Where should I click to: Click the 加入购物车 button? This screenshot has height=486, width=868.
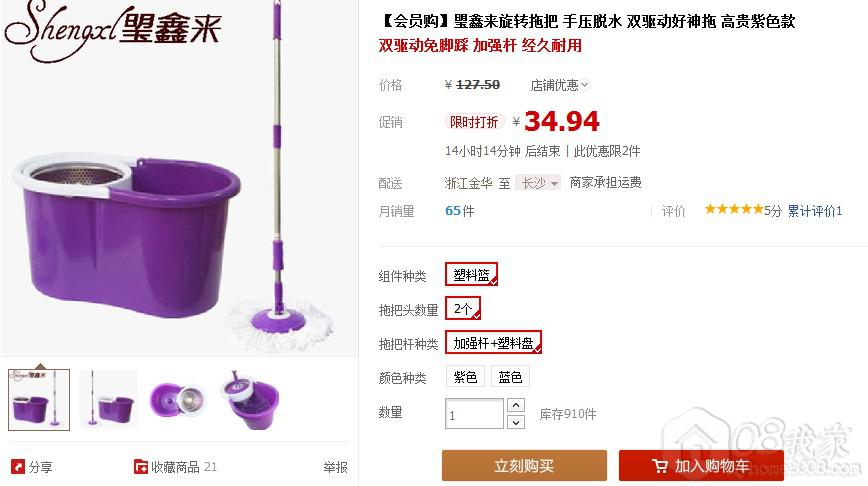tap(701, 466)
